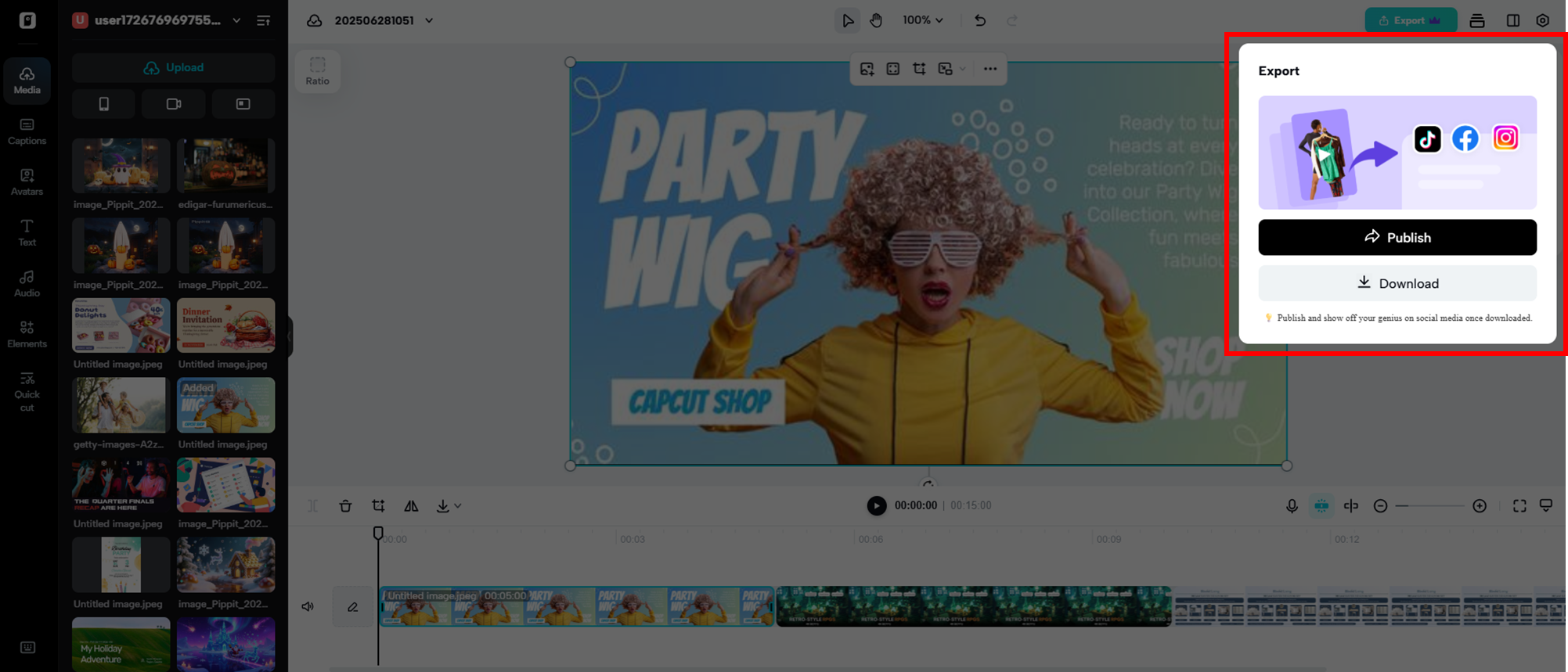Viewport: 1568px width, 672px height.
Task: Expand the small arrow in canvas toolbar
Action: point(963,69)
